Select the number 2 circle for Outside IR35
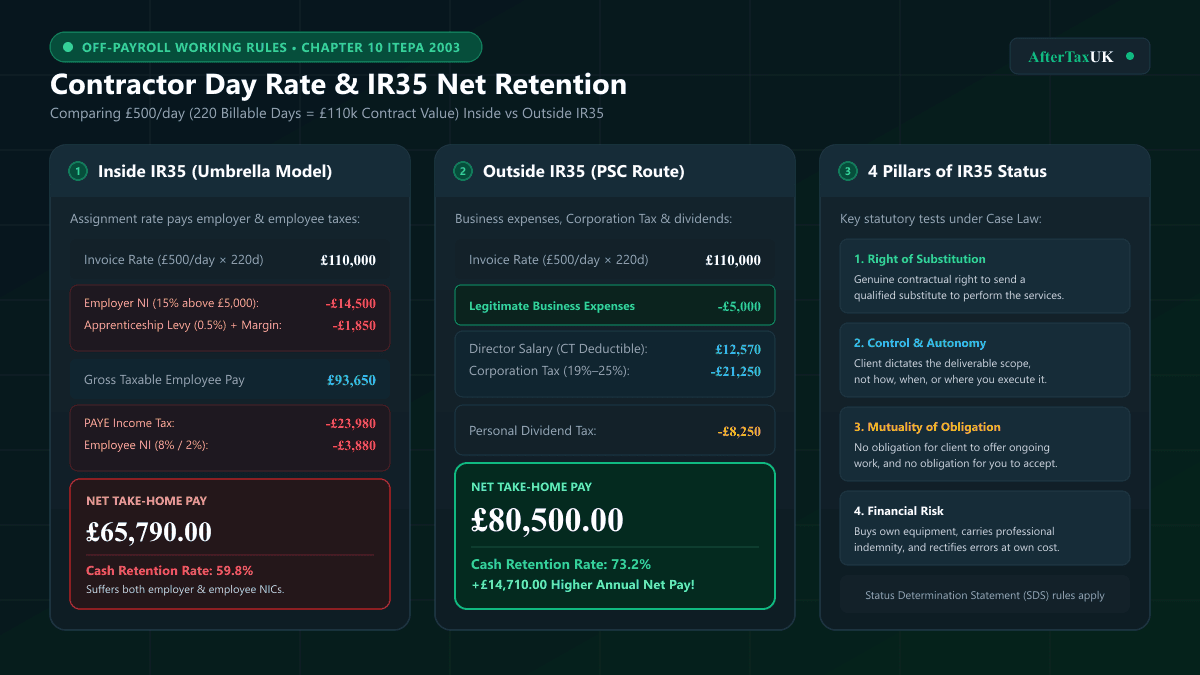Viewport: 1200px width, 675px height. coord(462,171)
